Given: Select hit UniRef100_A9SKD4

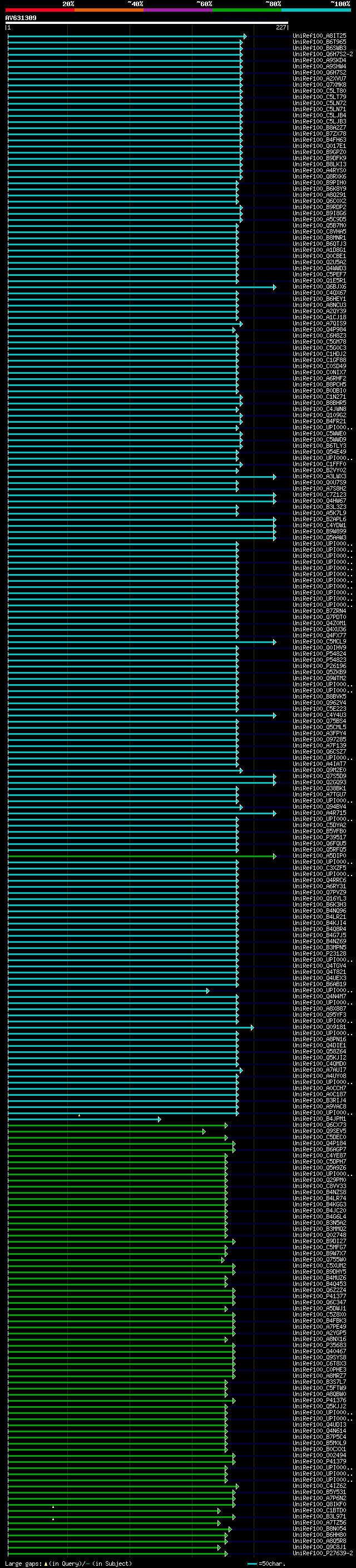Looking at the screenshot, I should 319,60.
